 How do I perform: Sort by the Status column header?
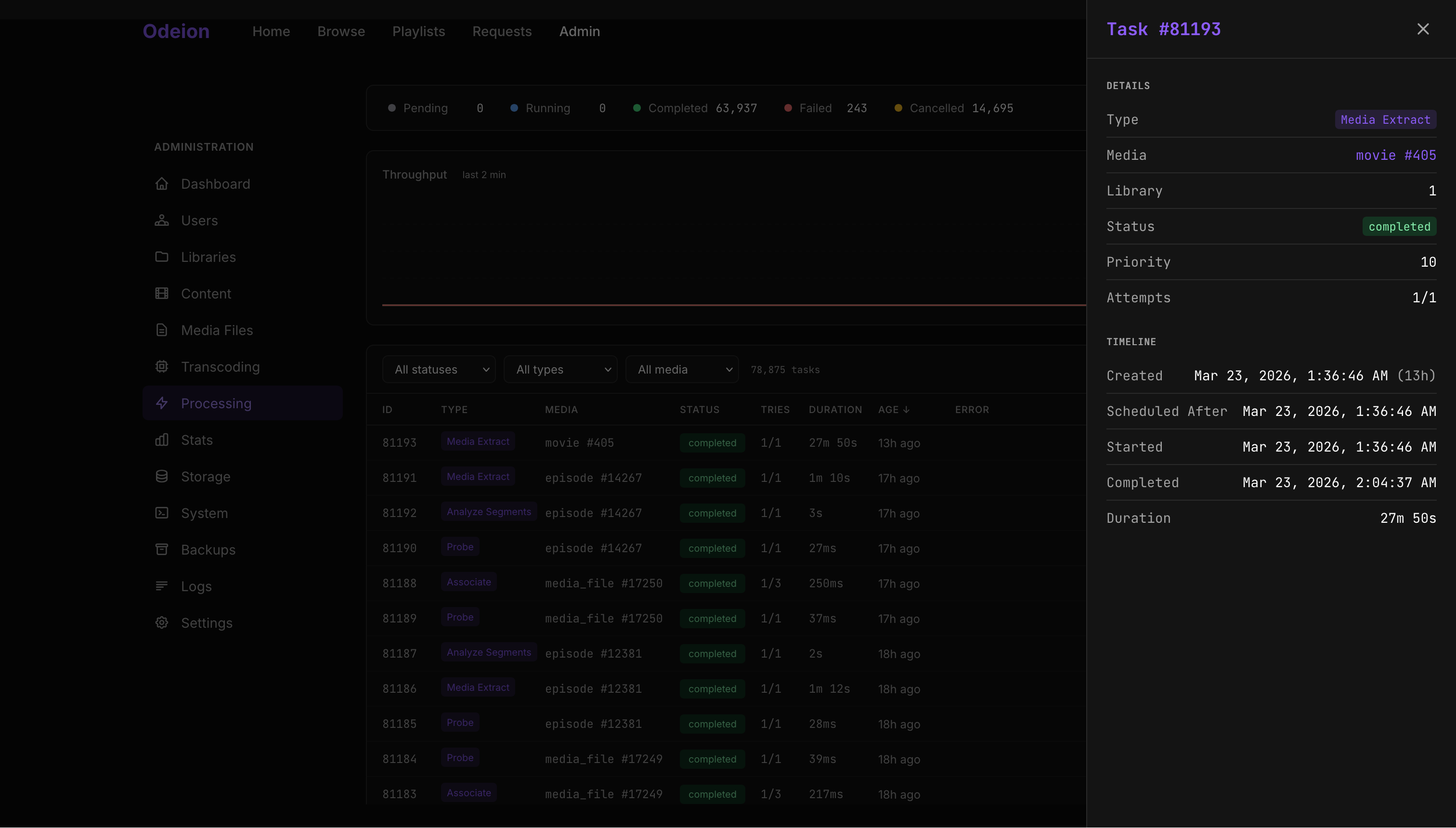click(700, 410)
